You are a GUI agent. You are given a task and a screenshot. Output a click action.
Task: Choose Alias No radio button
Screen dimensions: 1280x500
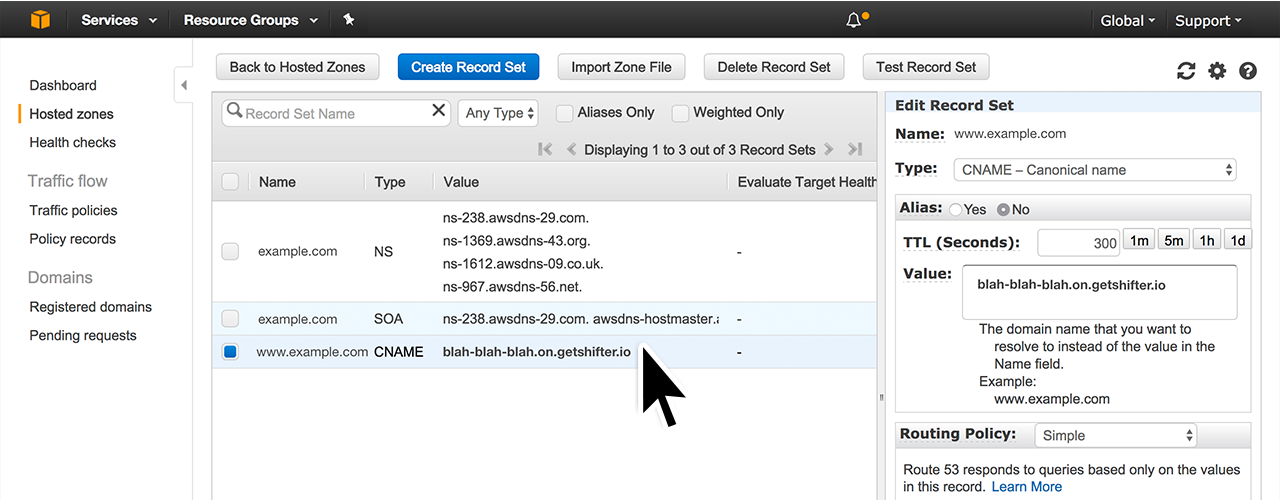click(1003, 210)
